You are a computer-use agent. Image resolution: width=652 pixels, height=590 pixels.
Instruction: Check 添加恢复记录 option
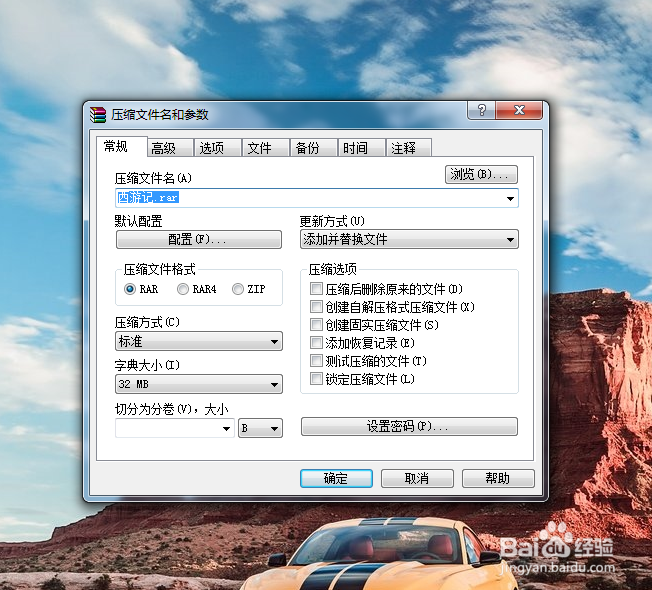pos(316,343)
